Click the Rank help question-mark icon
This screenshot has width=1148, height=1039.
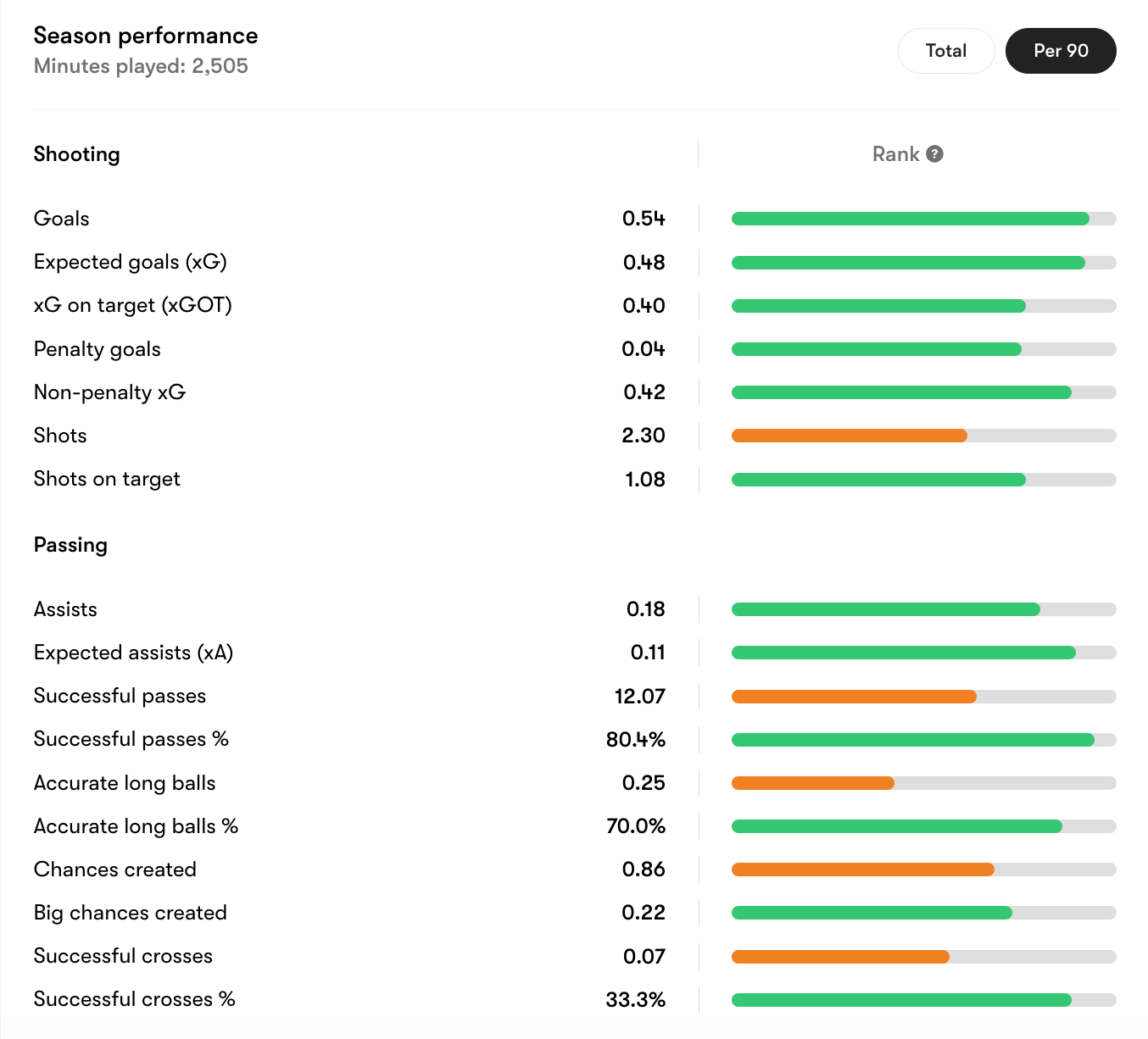[x=934, y=154]
